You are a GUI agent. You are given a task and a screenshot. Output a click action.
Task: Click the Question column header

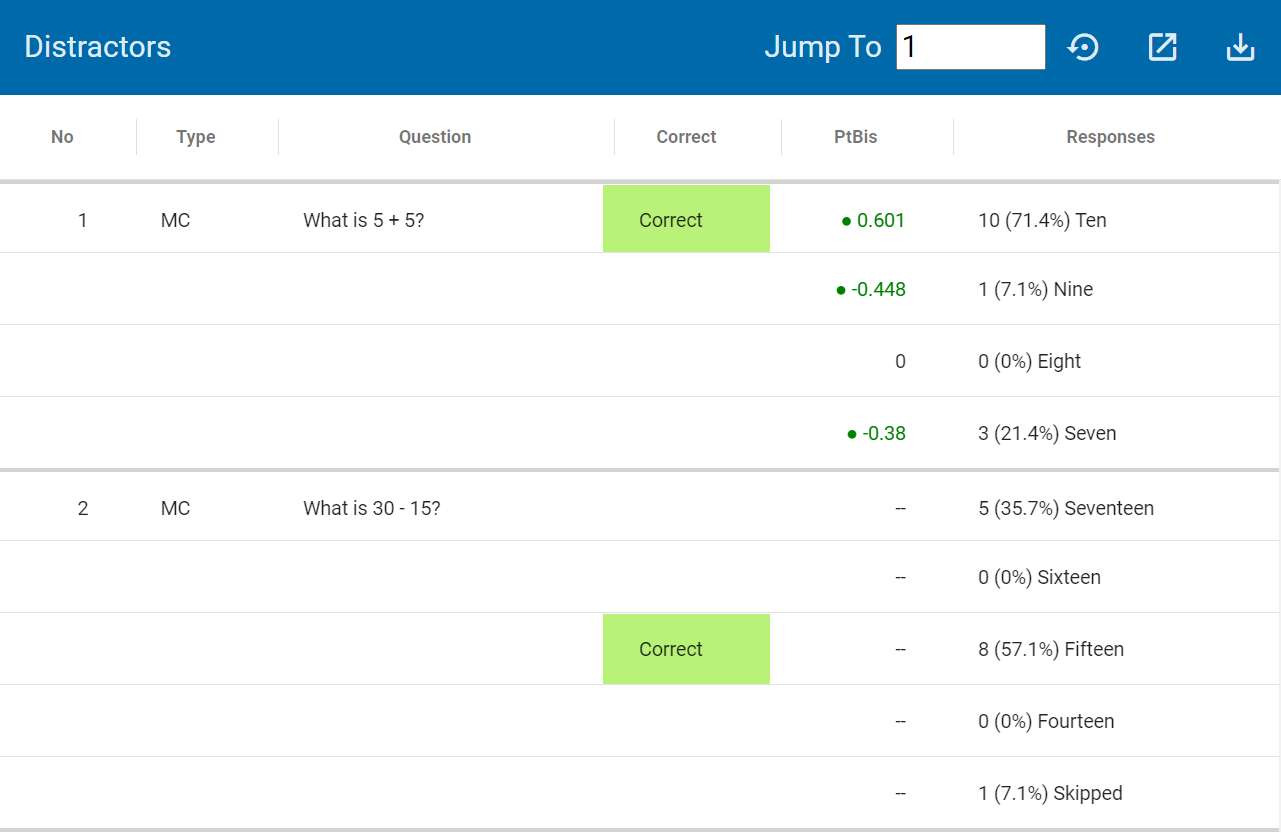(x=435, y=137)
